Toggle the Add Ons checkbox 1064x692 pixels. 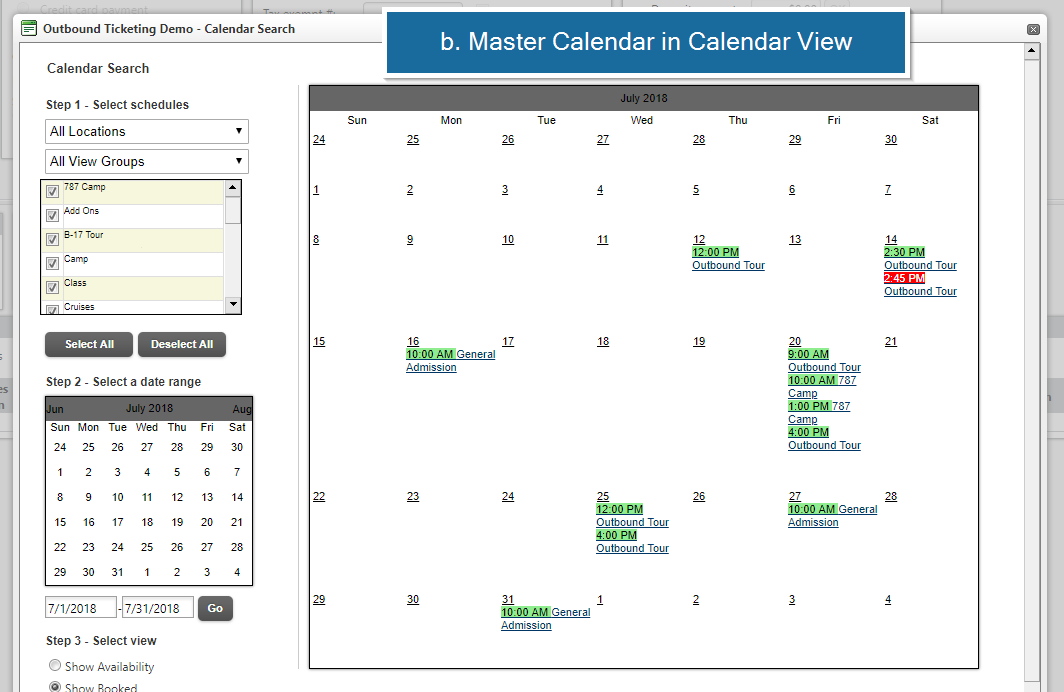[53, 216]
